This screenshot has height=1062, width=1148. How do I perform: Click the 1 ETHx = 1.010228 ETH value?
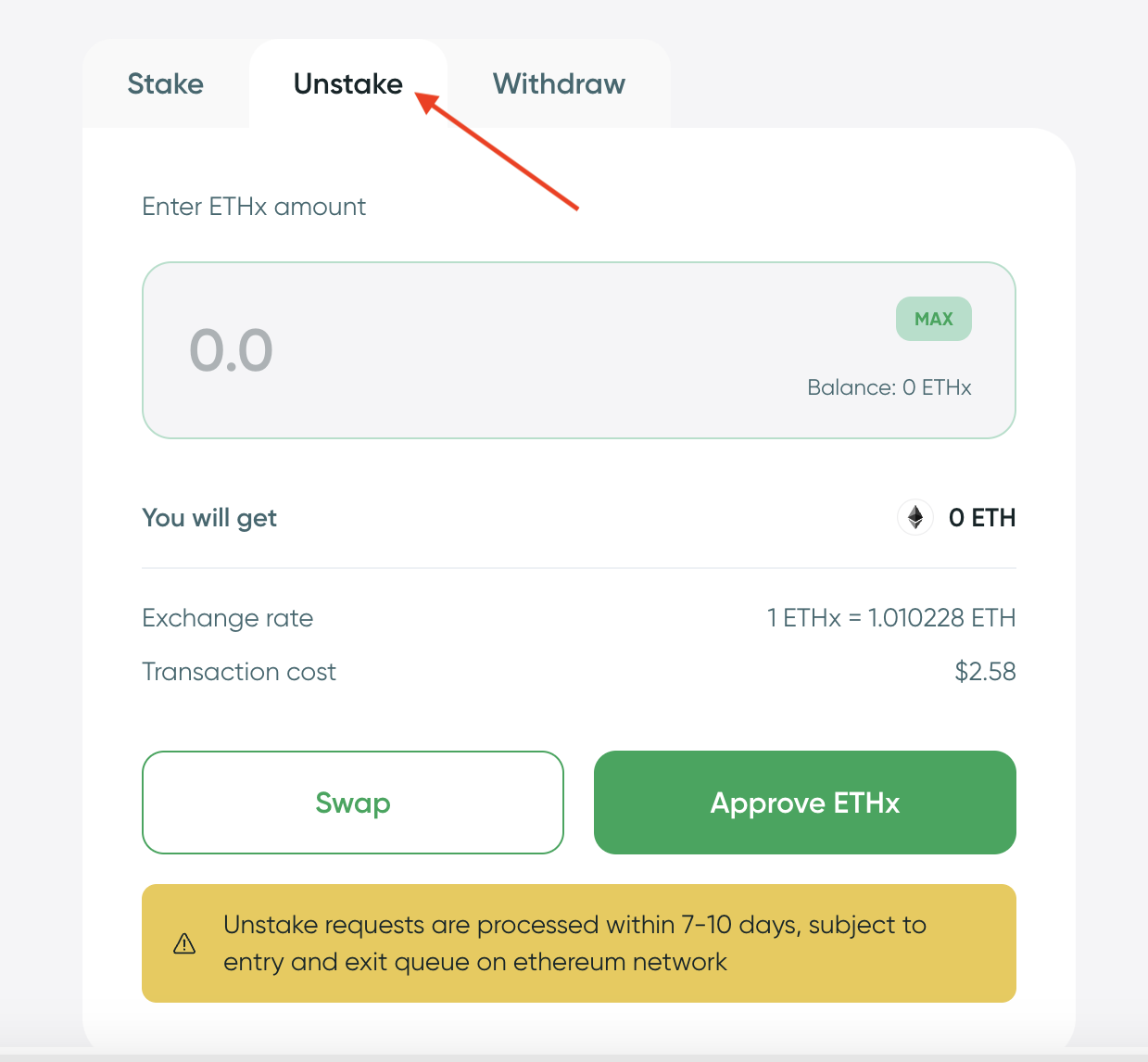891,618
